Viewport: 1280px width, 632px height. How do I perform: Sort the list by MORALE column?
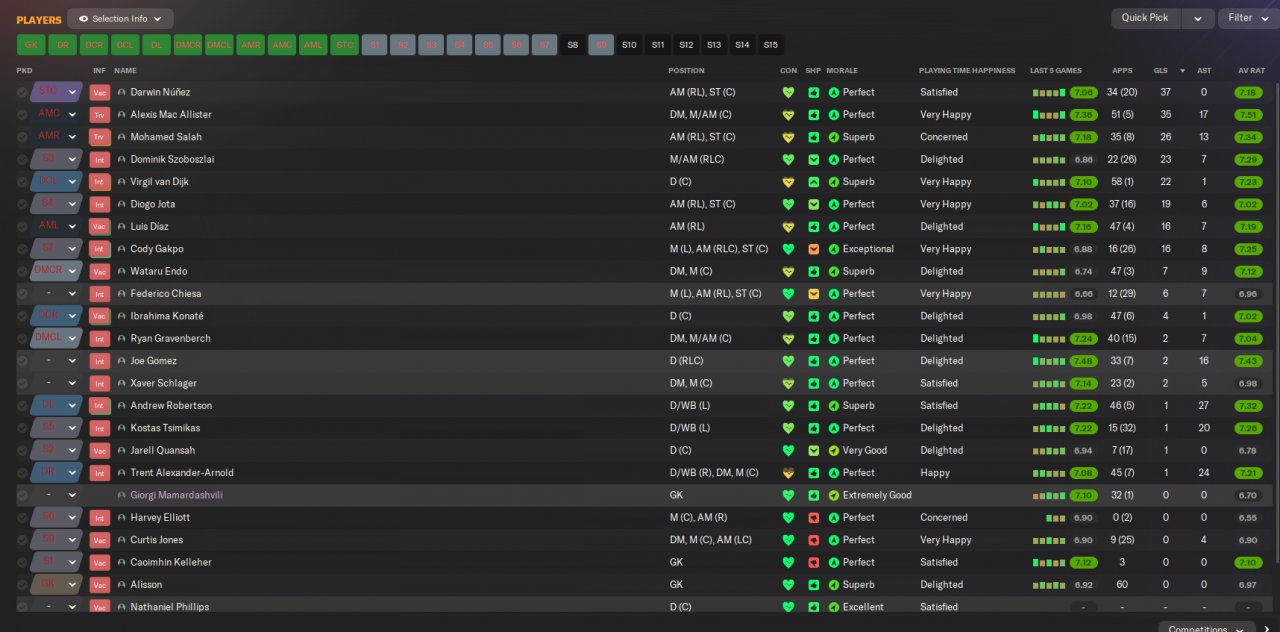pyautogui.click(x=842, y=71)
